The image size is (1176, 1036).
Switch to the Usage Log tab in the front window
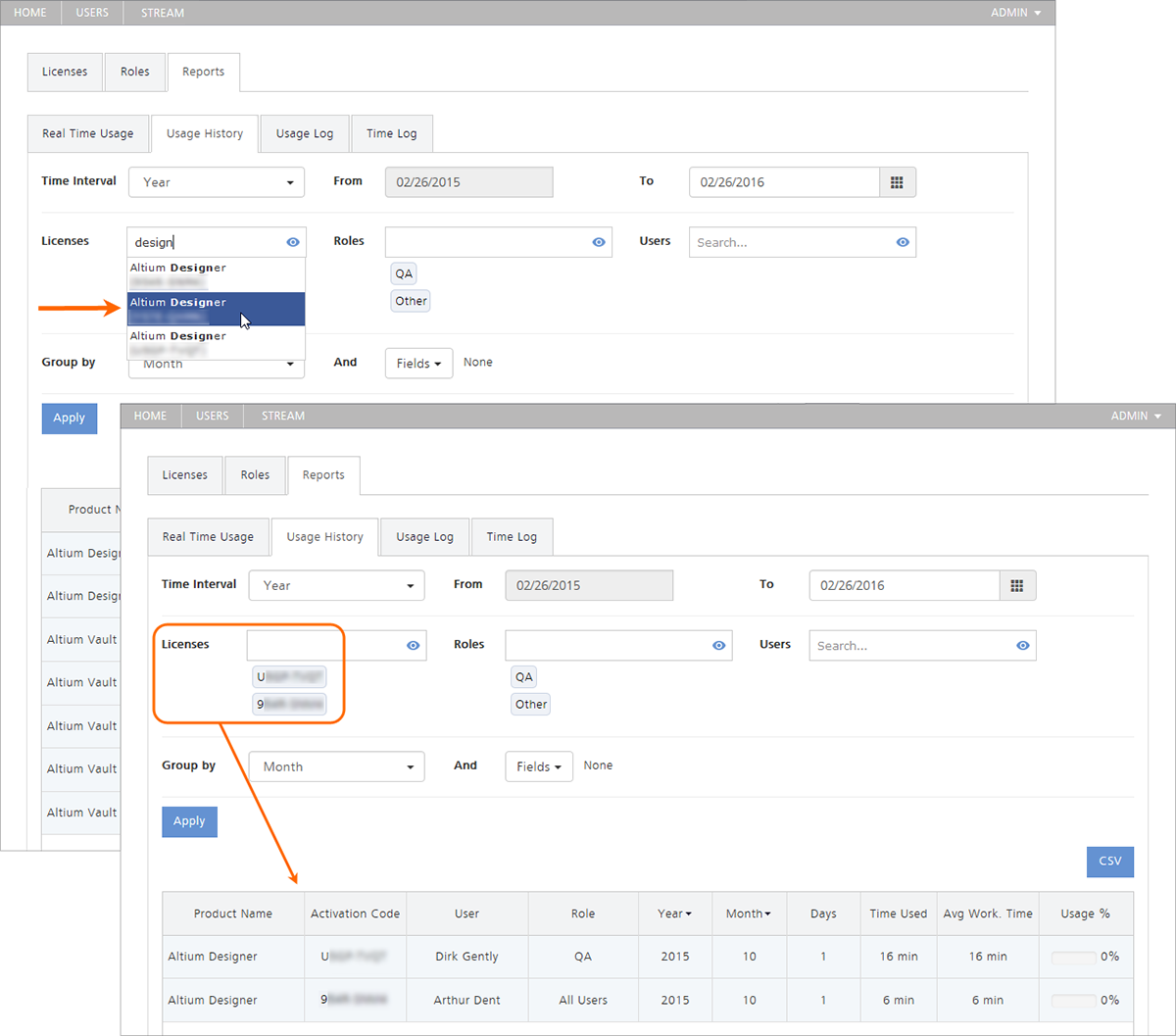click(x=424, y=537)
